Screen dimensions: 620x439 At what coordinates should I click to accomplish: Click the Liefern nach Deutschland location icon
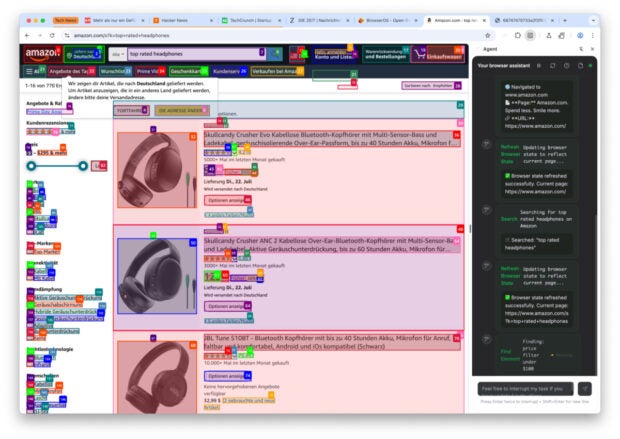67,54
